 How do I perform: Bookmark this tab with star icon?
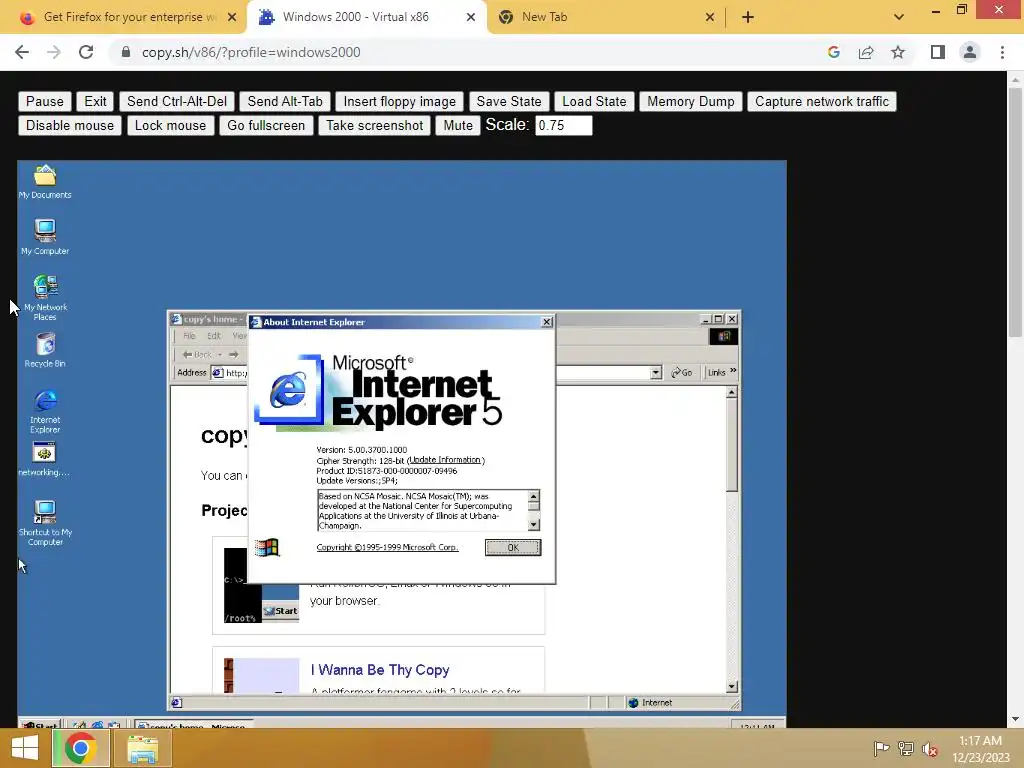point(898,52)
